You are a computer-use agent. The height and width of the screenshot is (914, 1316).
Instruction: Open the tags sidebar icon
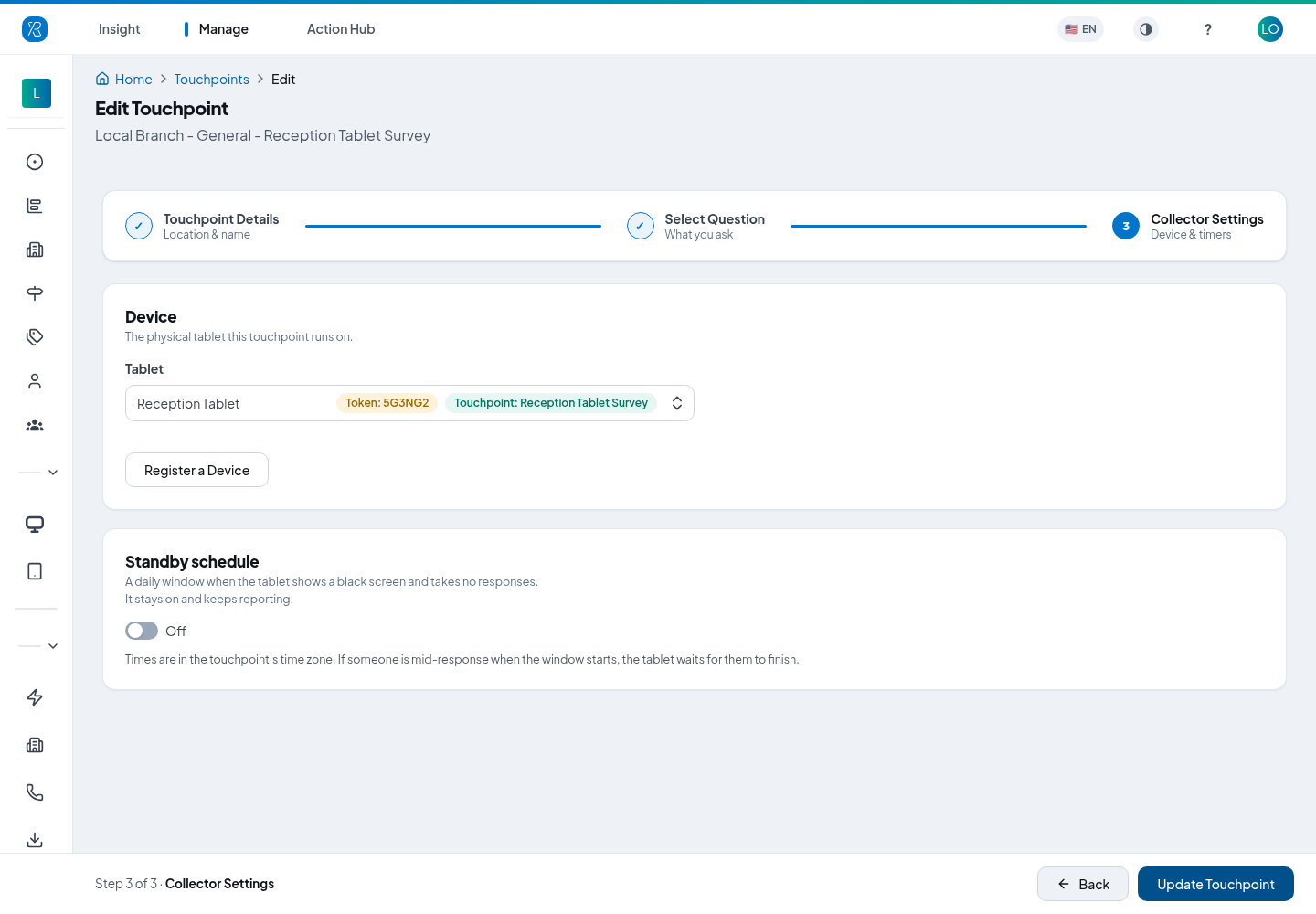point(35,337)
